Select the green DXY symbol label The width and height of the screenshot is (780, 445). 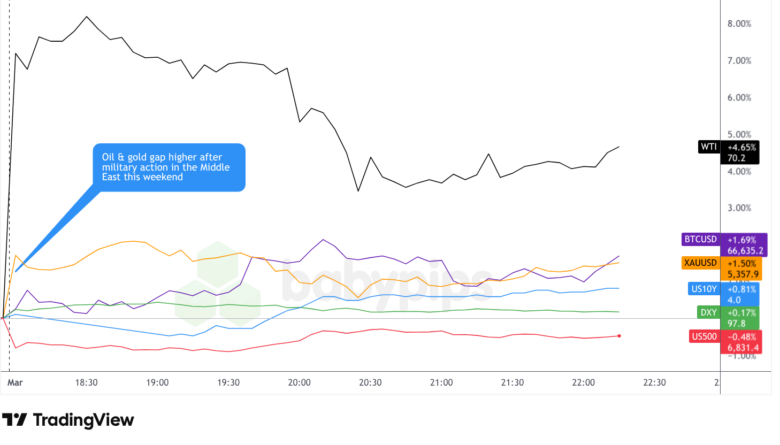pos(707,312)
